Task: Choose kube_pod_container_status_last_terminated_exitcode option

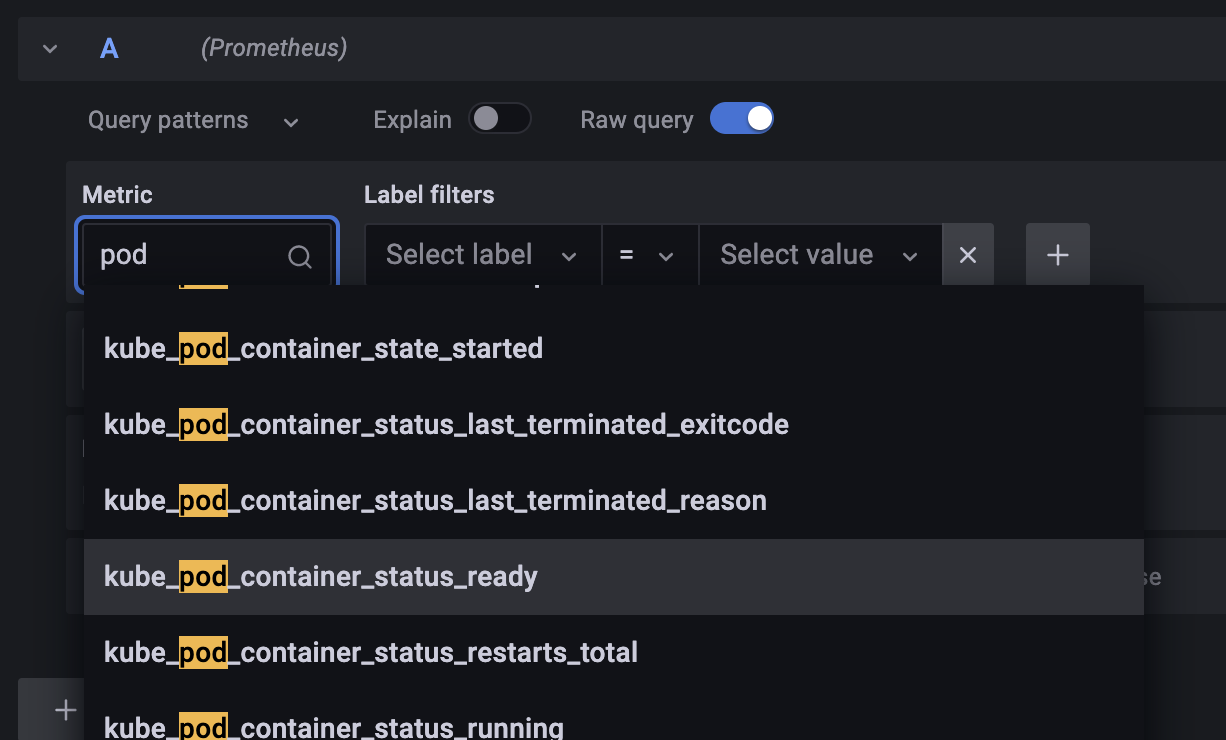Action: pyautogui.click(x=446, y=425)
